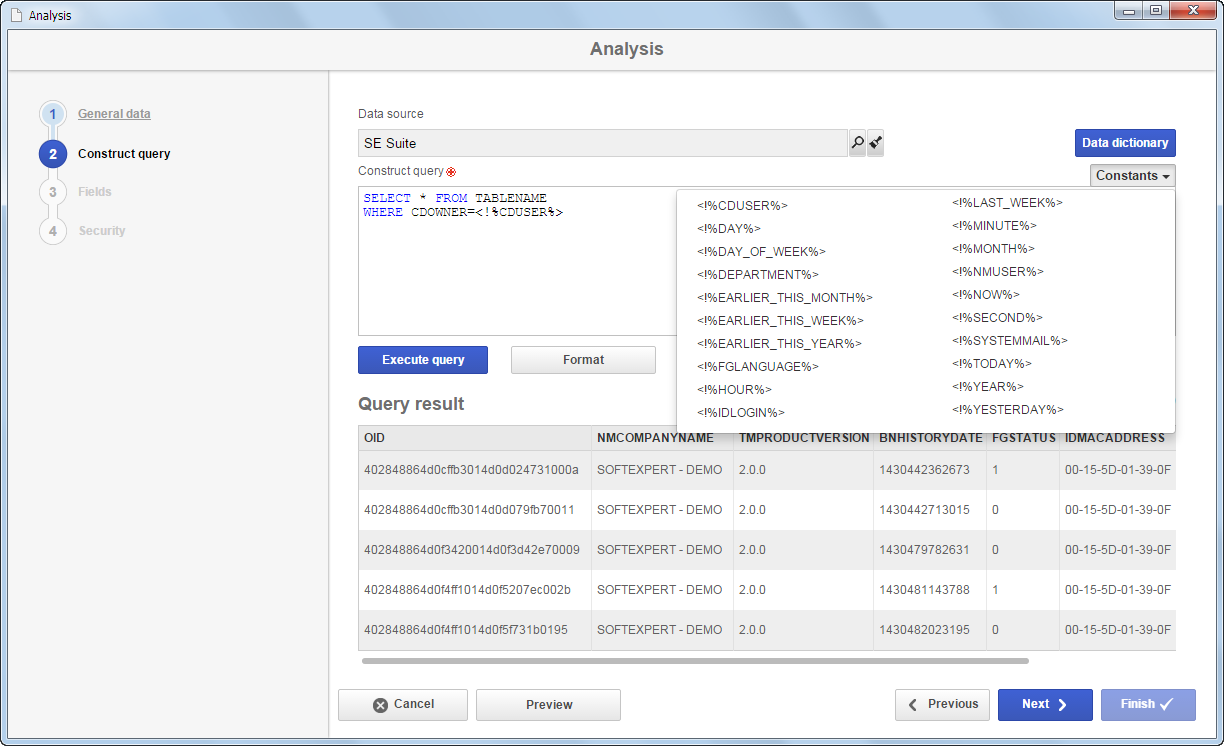The height and width of the screenshot is (746, 1224).
Task: Select step 2 Construct query
Action: point(124,154)
